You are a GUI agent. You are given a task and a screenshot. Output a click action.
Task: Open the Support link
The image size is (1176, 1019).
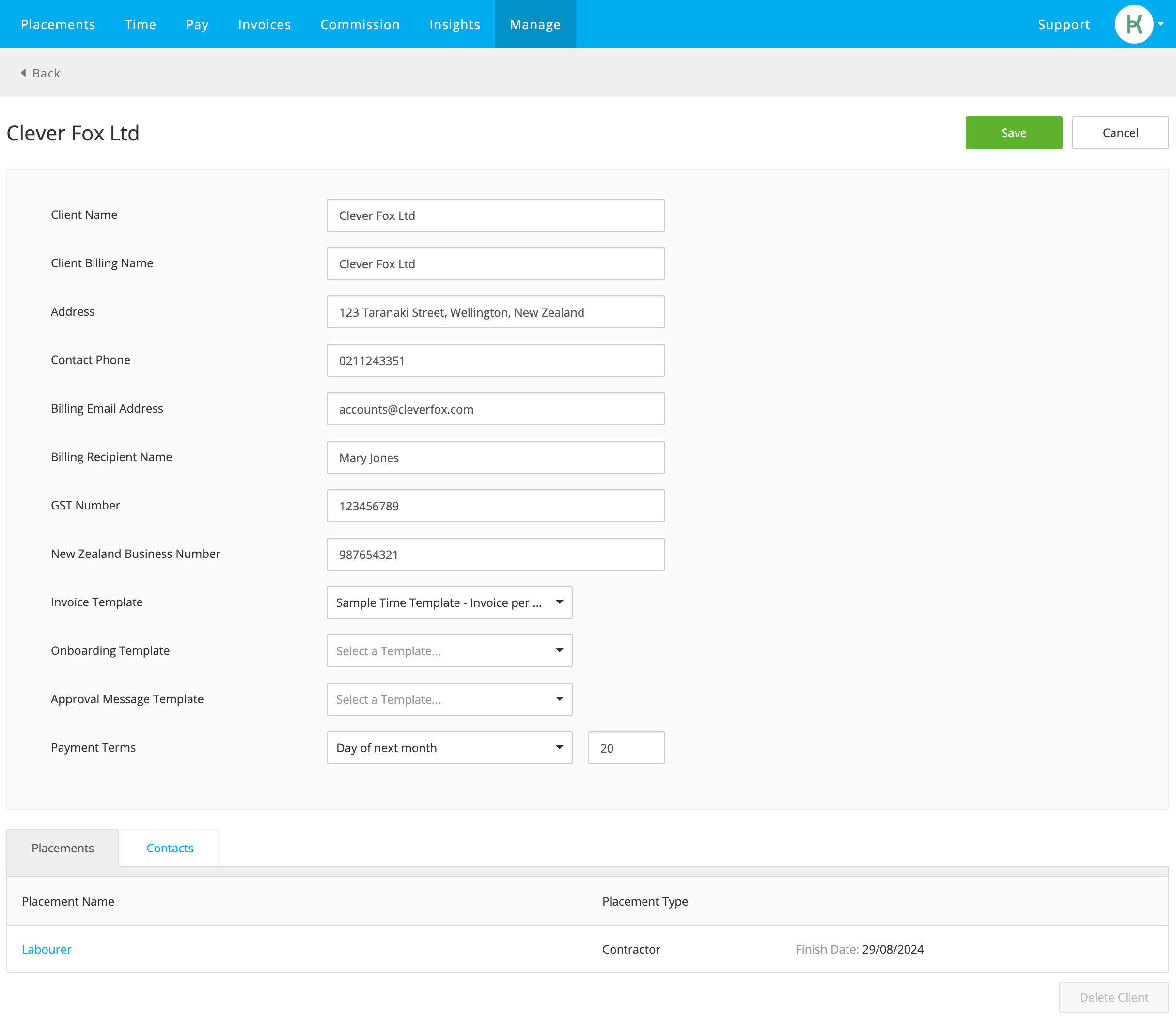pos(1064,24)
